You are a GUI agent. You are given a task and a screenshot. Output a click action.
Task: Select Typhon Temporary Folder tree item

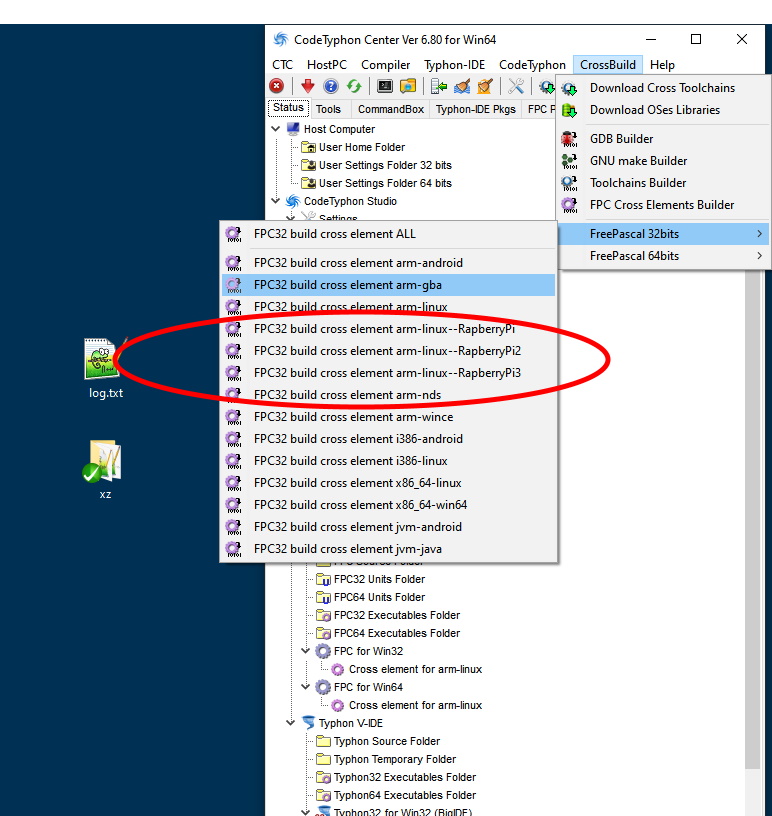pyautogui.click(x=395, y=759)
